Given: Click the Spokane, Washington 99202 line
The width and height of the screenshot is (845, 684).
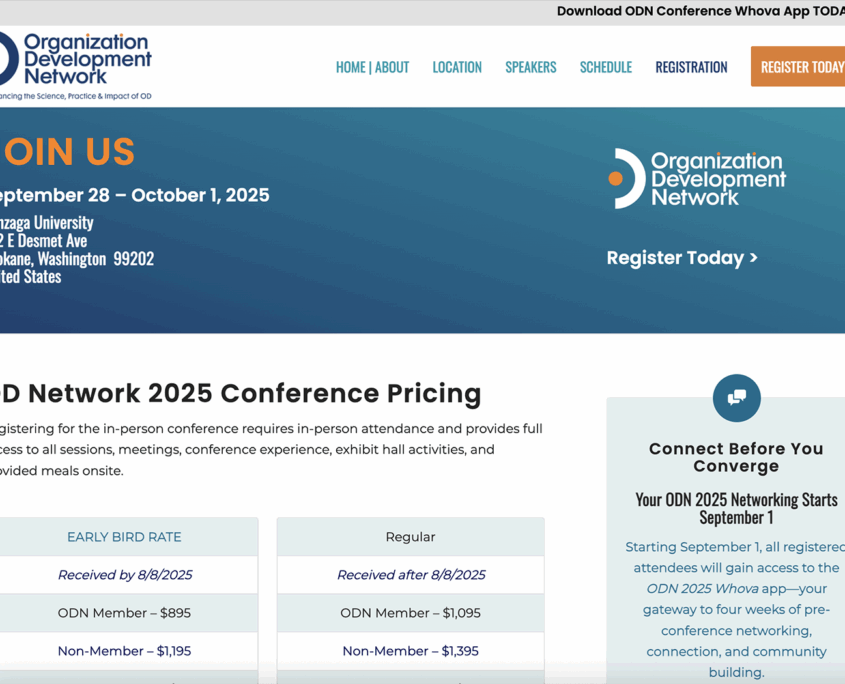Looking at the screenshot, I should [x=77, y=259].
